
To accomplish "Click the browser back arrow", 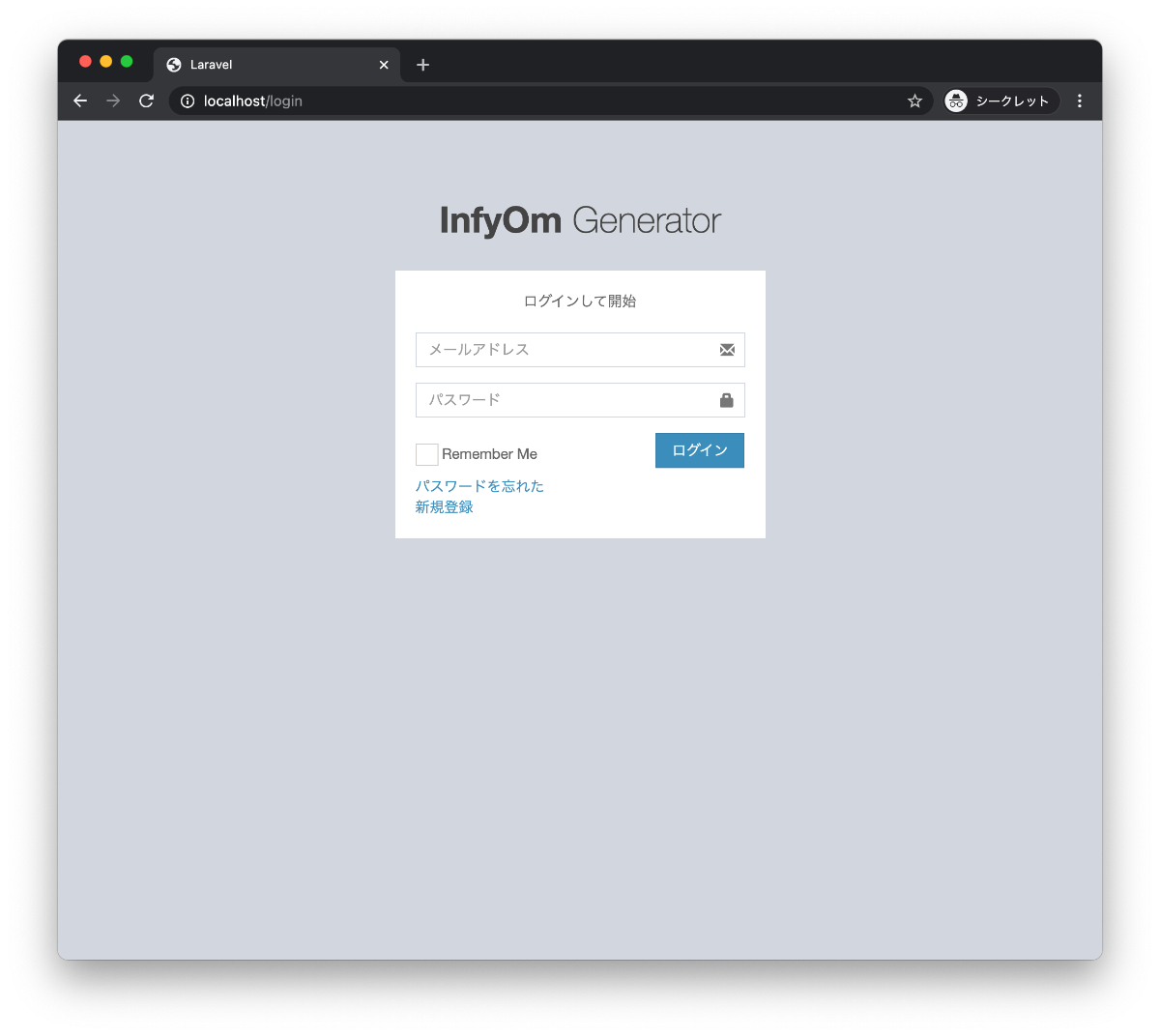I will click(80, 101).
